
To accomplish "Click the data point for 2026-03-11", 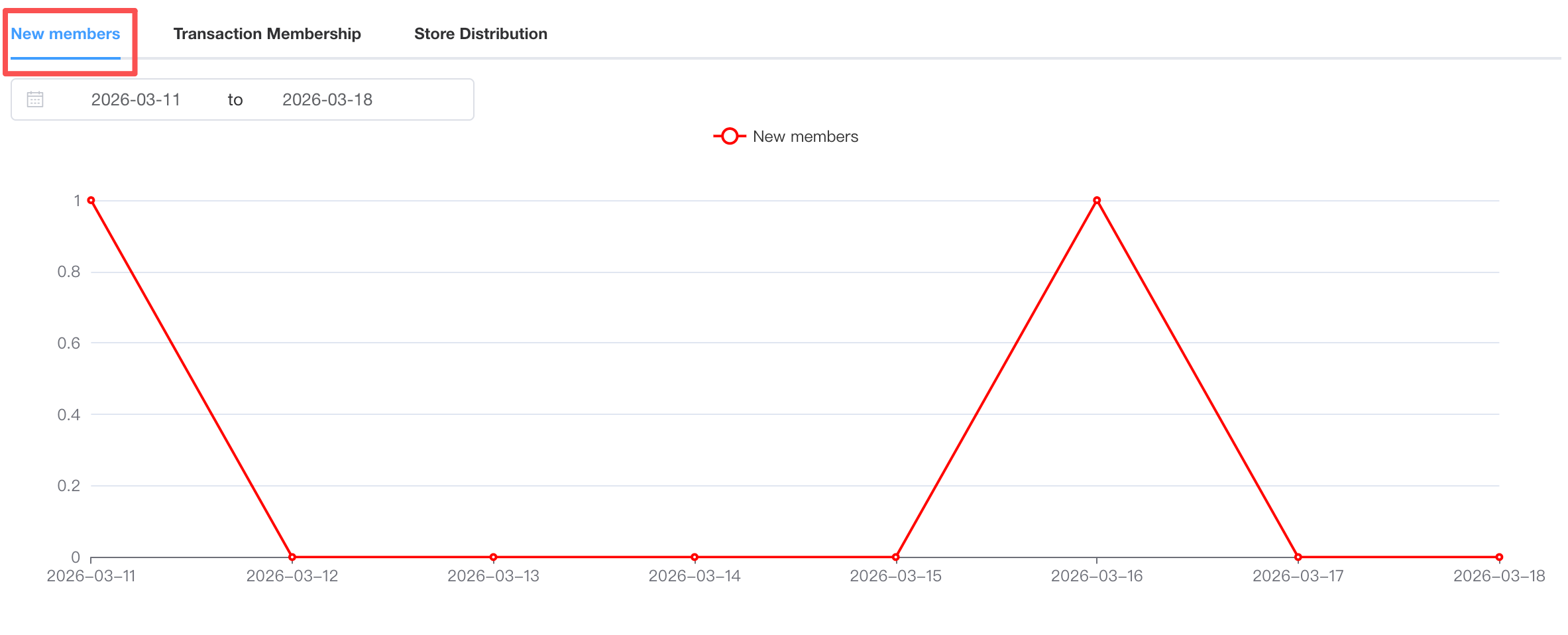I will 91,200.
